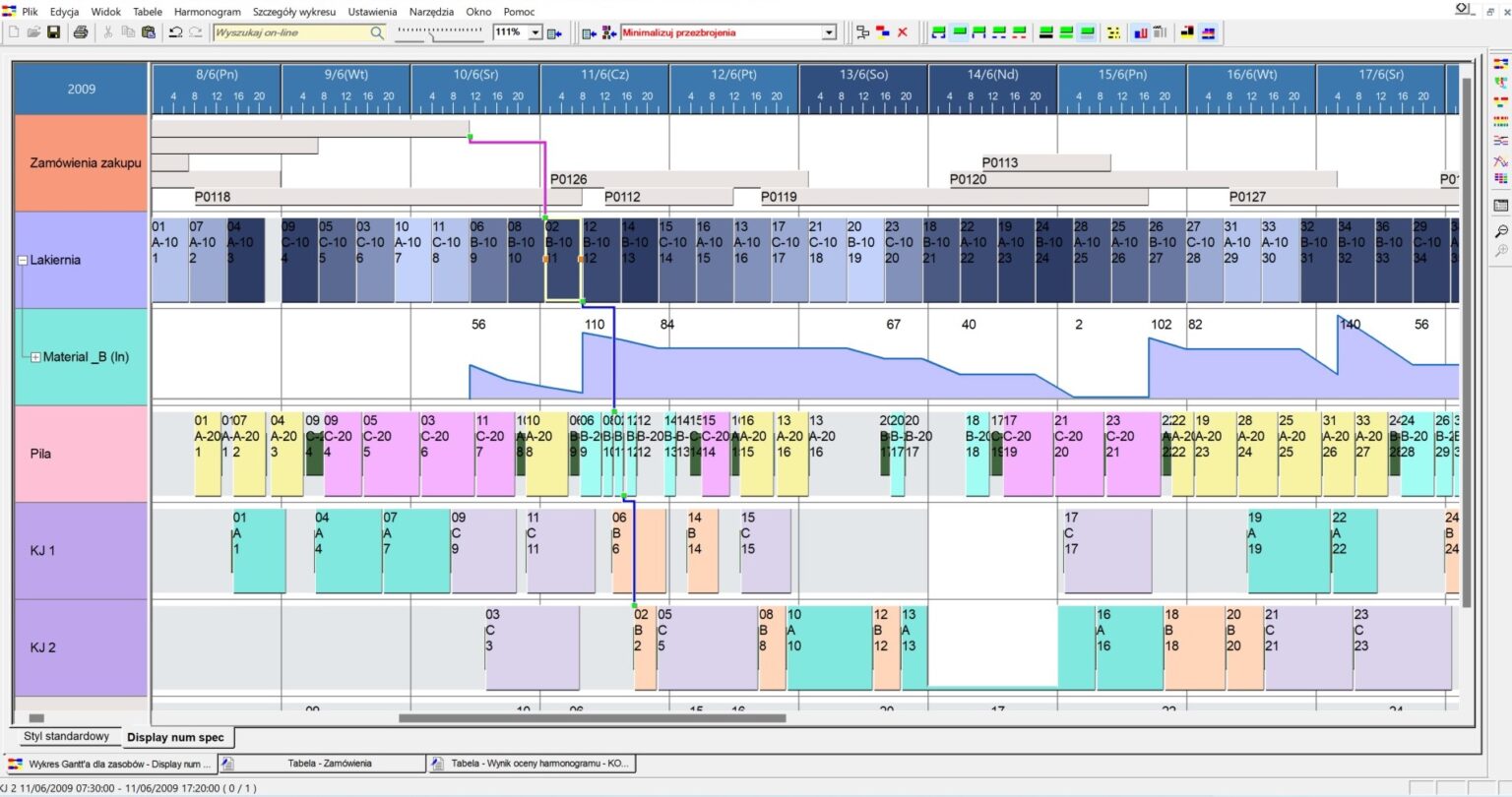
Task: Click the red X delete icon
Action: click(x=902, y=32)
